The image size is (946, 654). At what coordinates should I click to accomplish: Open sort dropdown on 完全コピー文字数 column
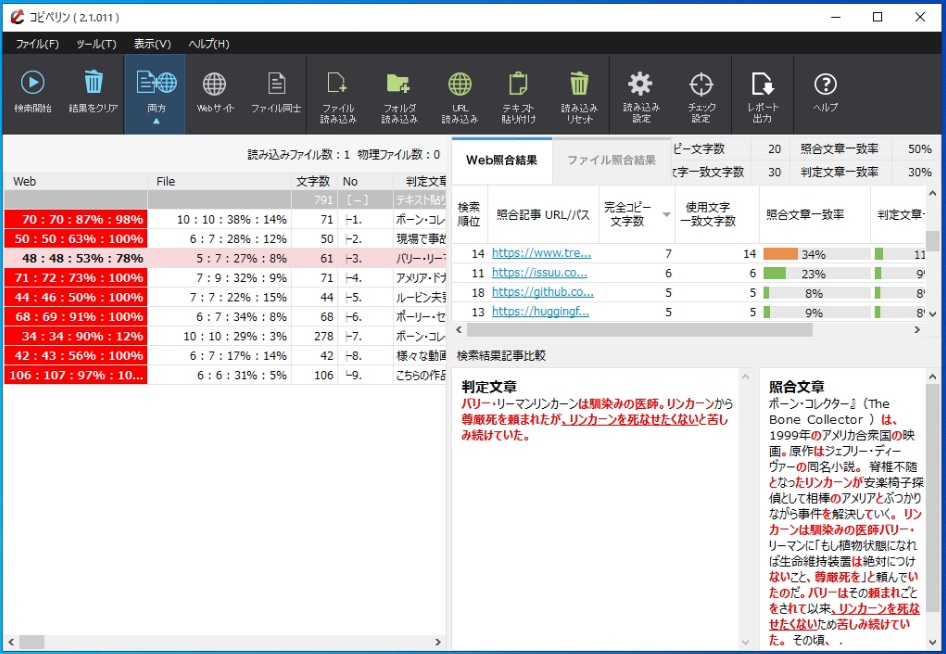coord(666,214)
